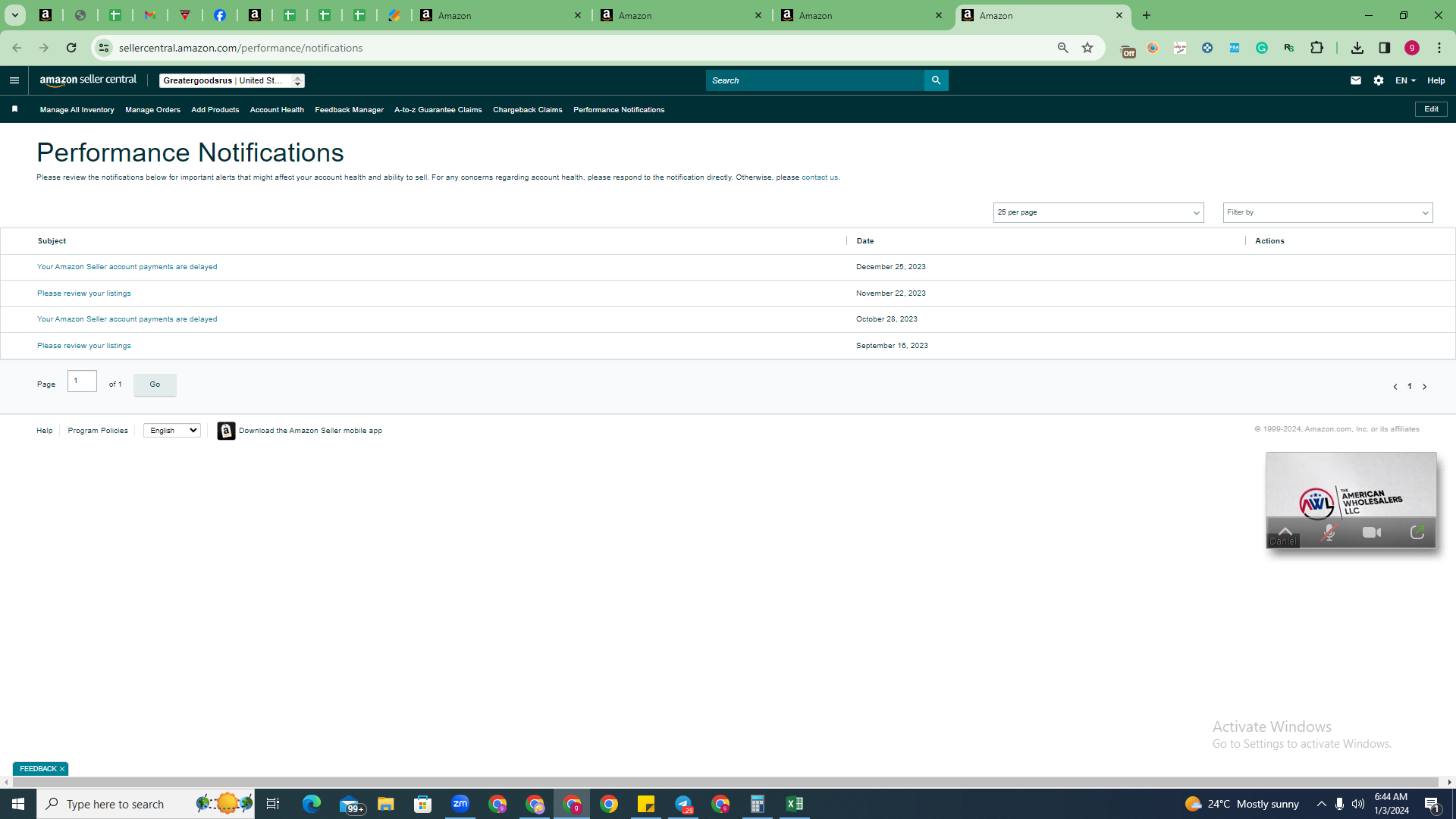This screenshot has height=819, width=1456.
Task: Open a new browser tab
Action: pos(1147,15)
